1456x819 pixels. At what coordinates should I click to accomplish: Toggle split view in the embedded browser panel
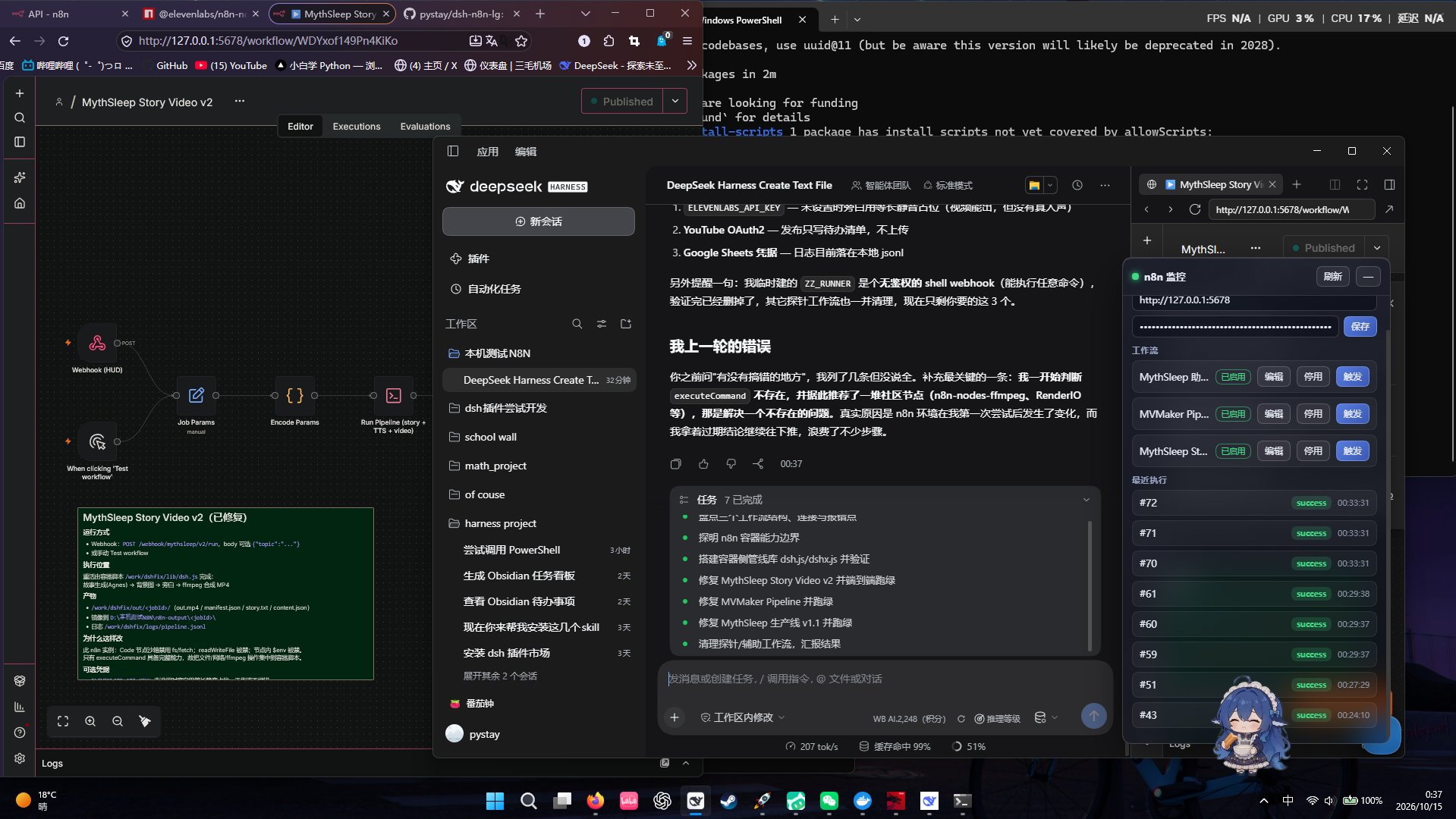click(1335, 184)
